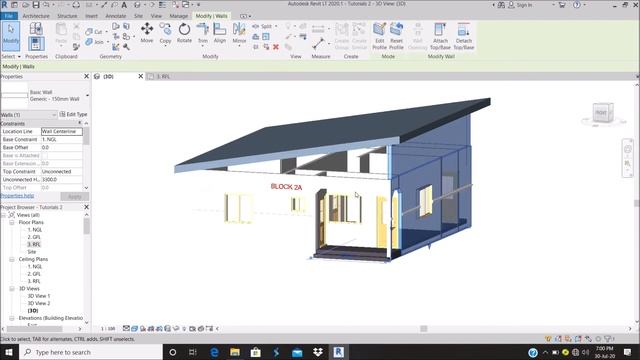
Task: Click the ViewCube in the 3D view
Action: [x=602, y=113]
